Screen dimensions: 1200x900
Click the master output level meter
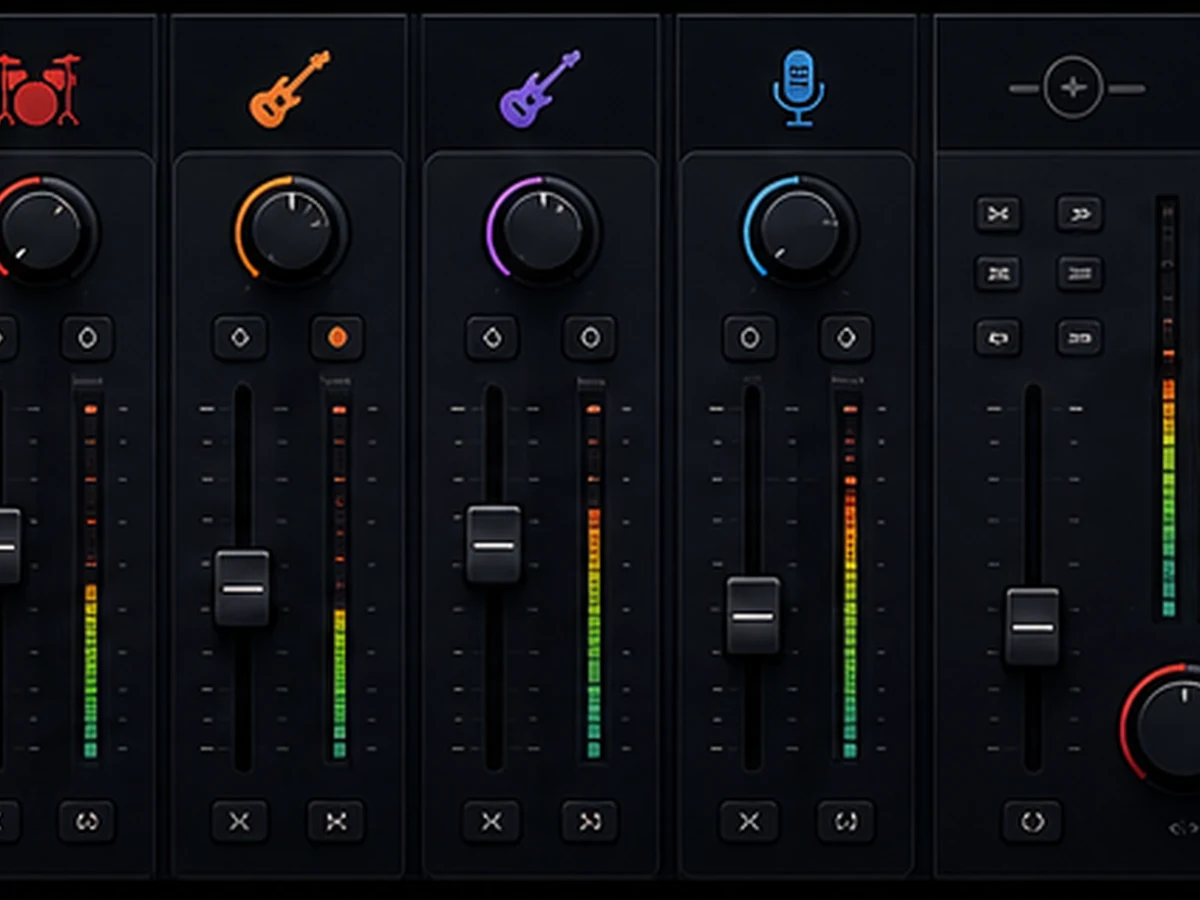pos(1168,407)
